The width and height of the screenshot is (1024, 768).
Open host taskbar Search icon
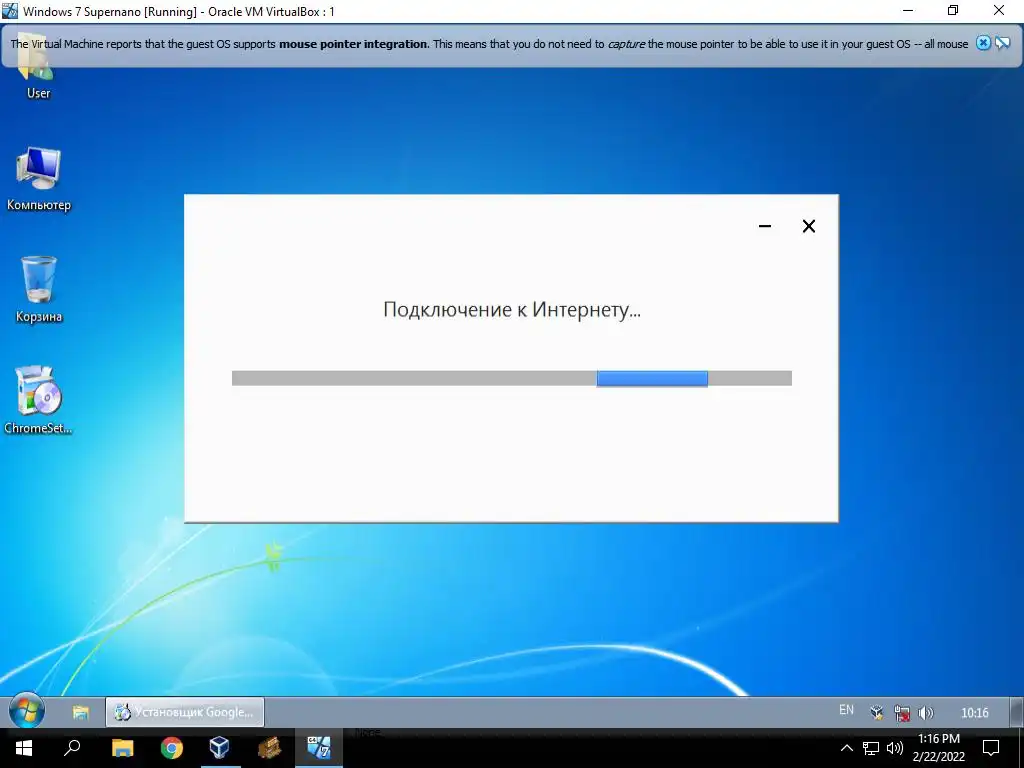pos(72,748)
